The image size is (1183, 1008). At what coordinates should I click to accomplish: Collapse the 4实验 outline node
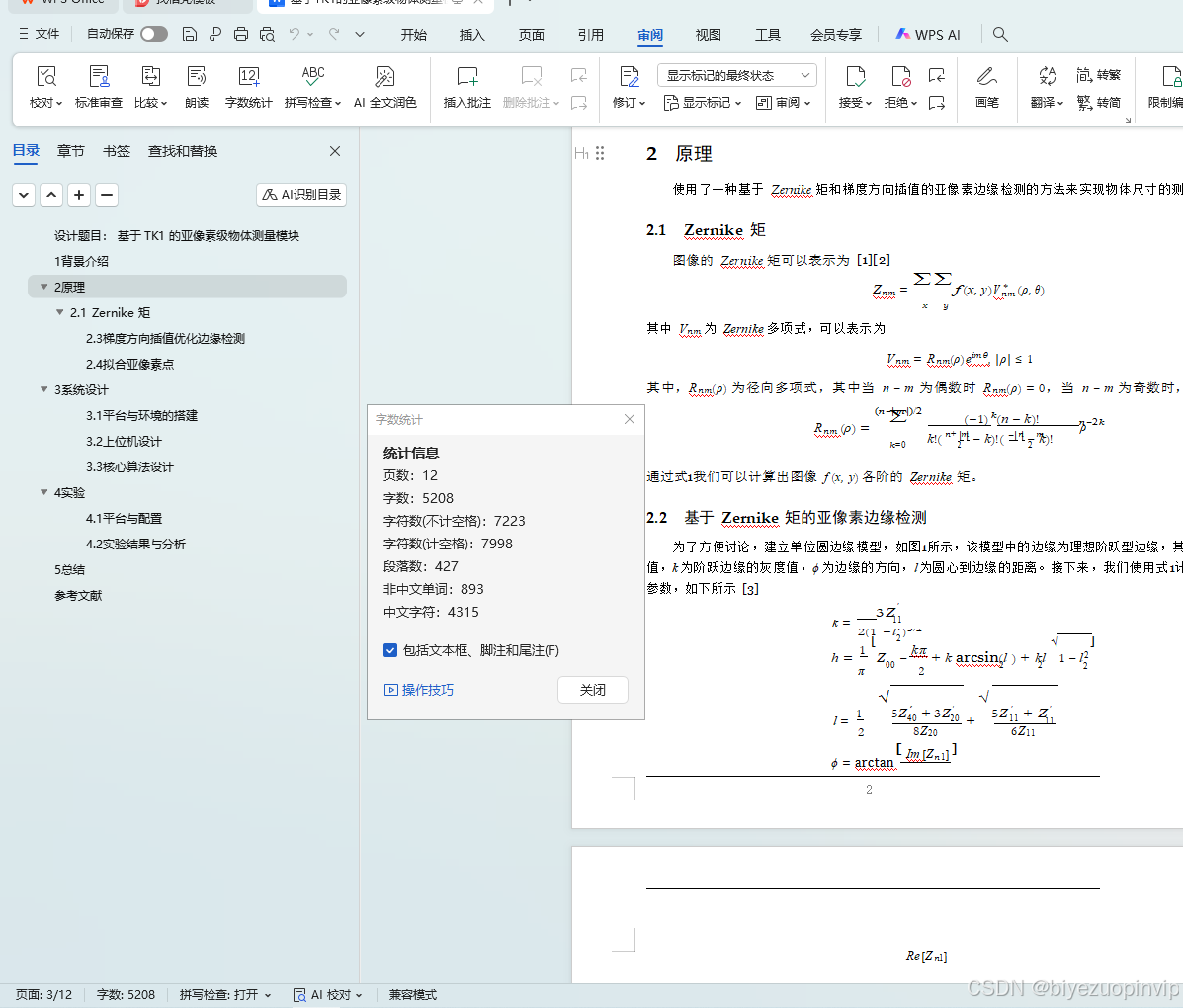click(44, 492)
